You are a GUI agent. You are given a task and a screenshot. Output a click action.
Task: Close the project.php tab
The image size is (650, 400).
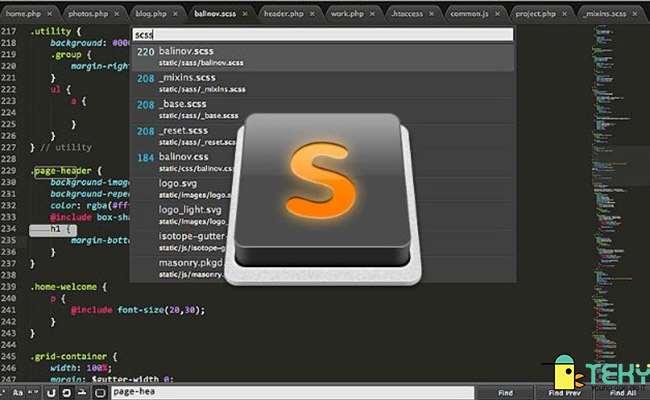pos(565,14)
